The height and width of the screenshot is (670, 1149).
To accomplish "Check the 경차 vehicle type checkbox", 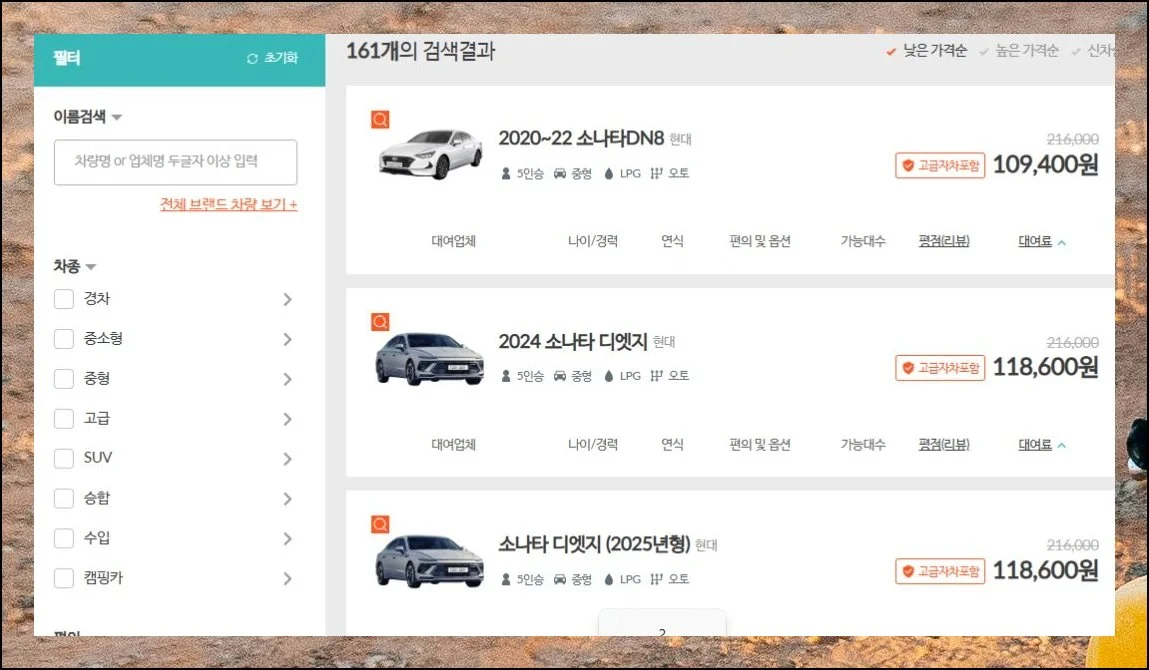I will 64,299.
